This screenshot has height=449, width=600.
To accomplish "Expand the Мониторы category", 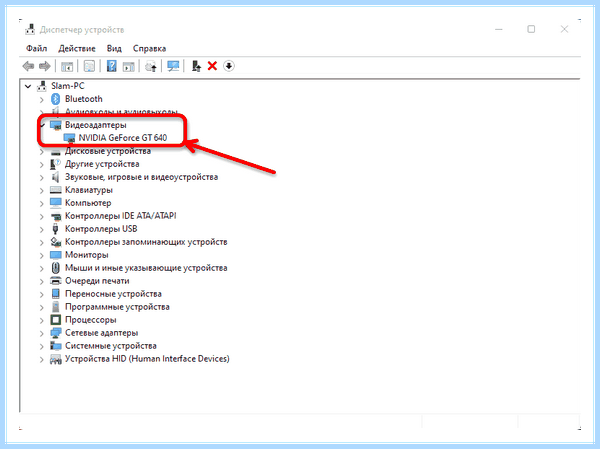I will pyautogui.click(x=42, y=256).
